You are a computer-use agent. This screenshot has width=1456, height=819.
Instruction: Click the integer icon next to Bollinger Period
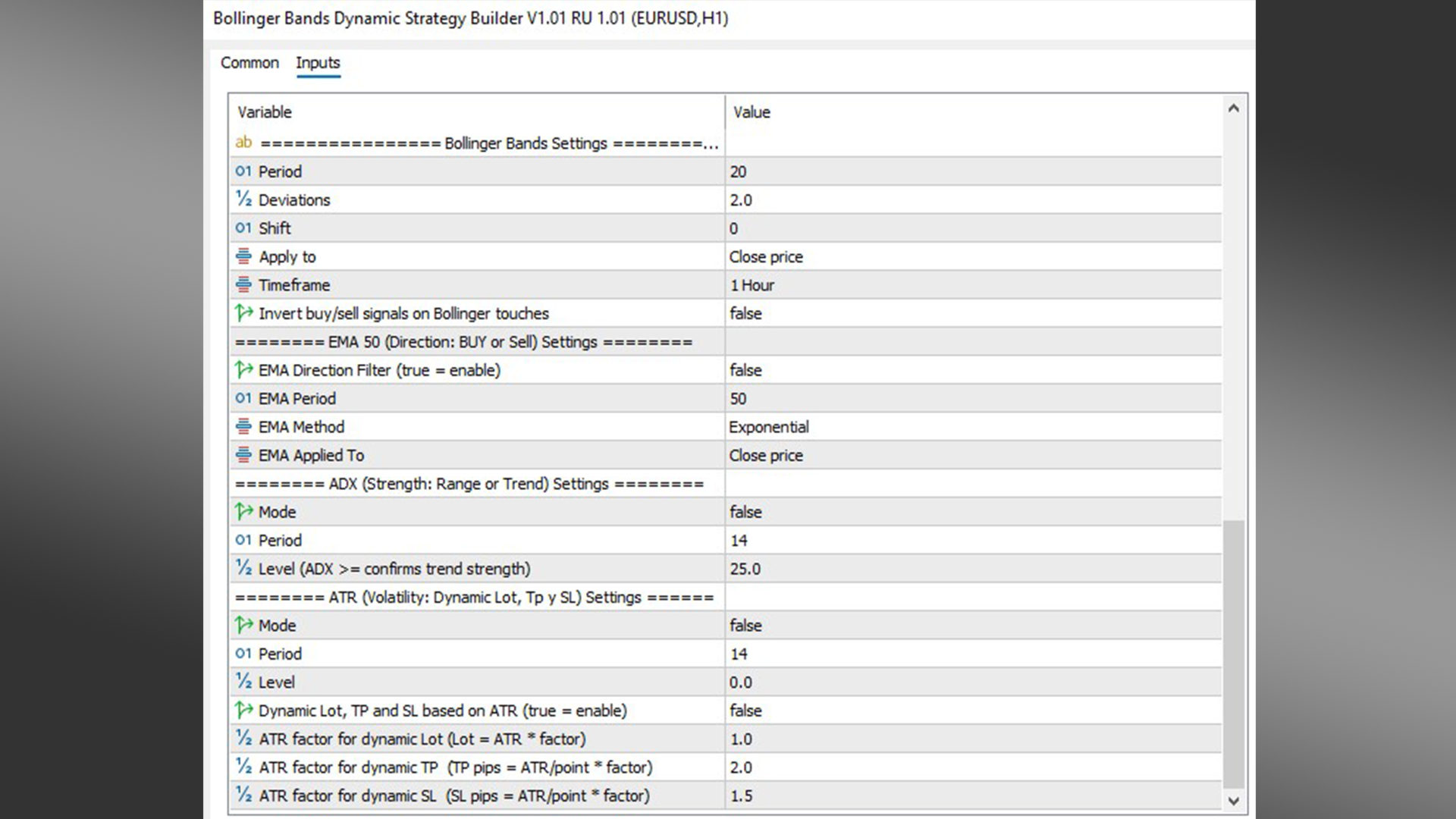click(243, 171)
